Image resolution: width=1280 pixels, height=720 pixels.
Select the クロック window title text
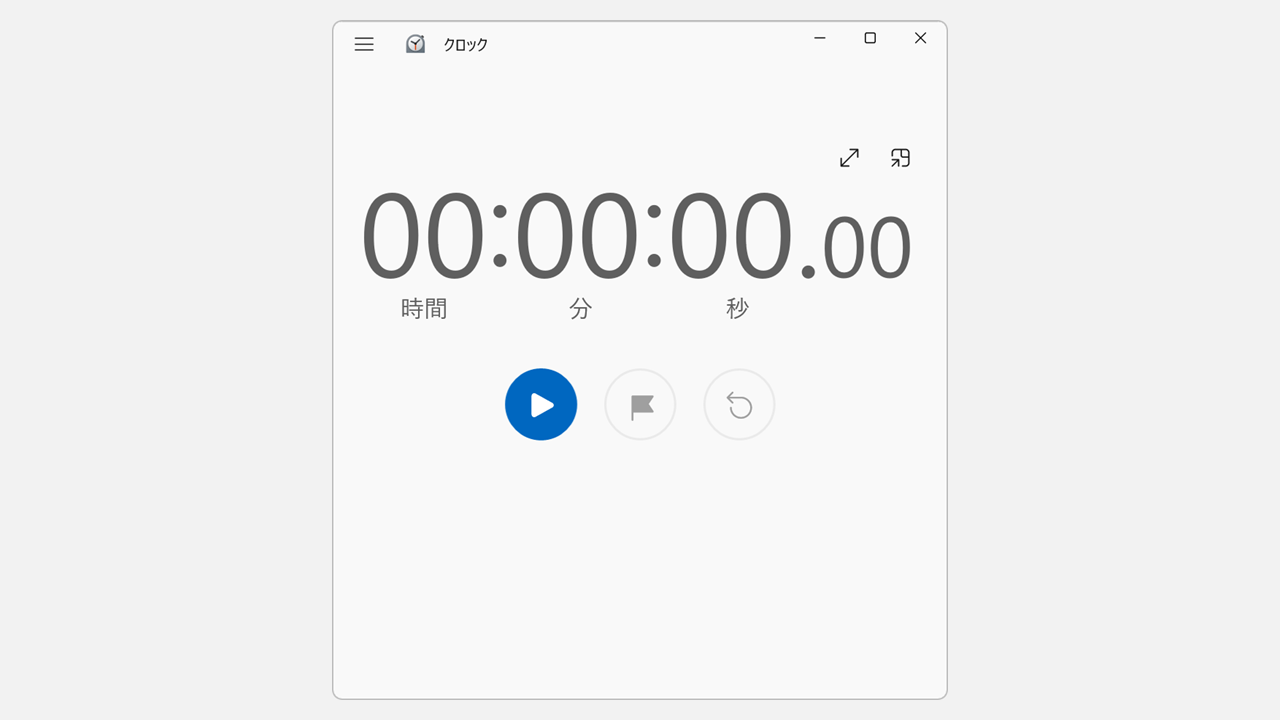click(466, 45)
